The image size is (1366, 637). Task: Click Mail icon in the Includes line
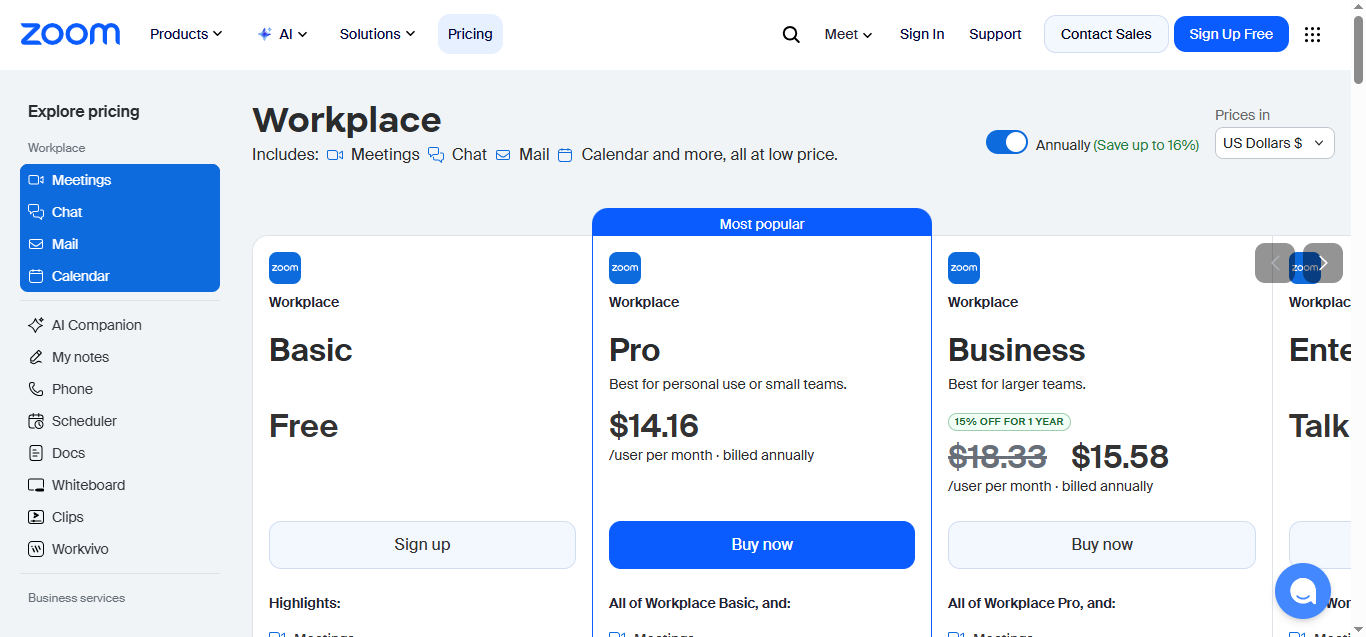click(x=503, y=155)
